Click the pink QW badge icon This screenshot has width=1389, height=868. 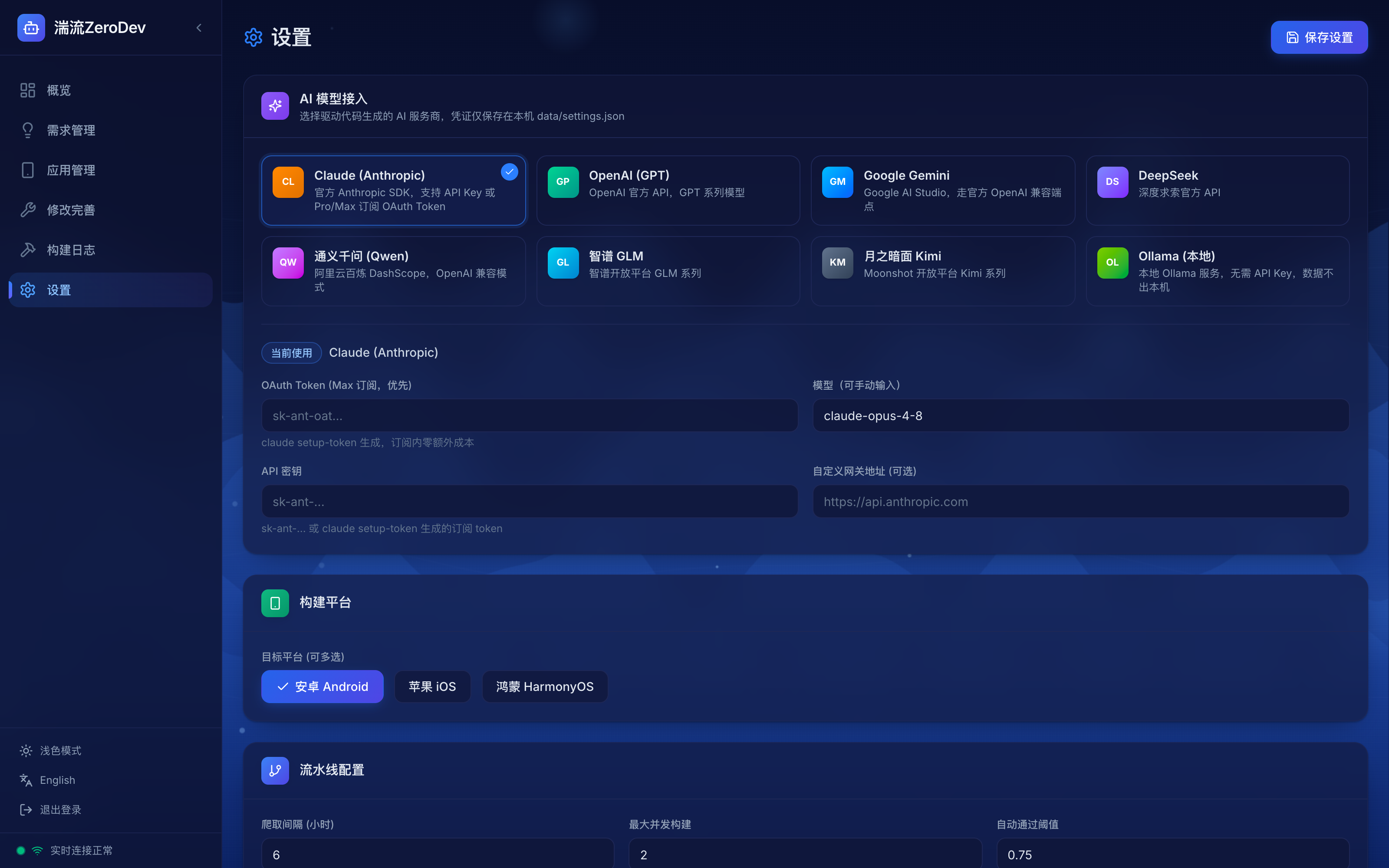[288, 263]
